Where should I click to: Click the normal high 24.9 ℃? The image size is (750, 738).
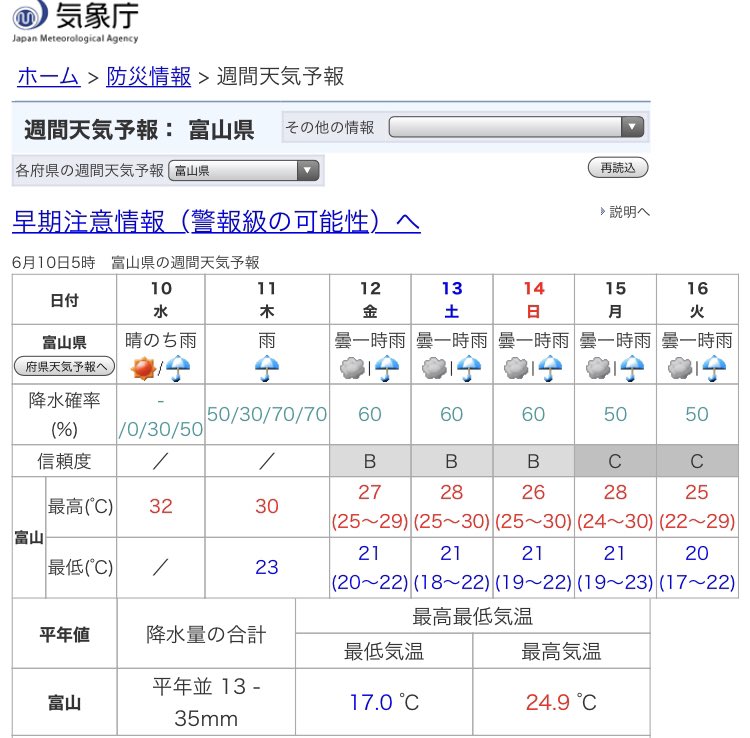click(561, 703)
